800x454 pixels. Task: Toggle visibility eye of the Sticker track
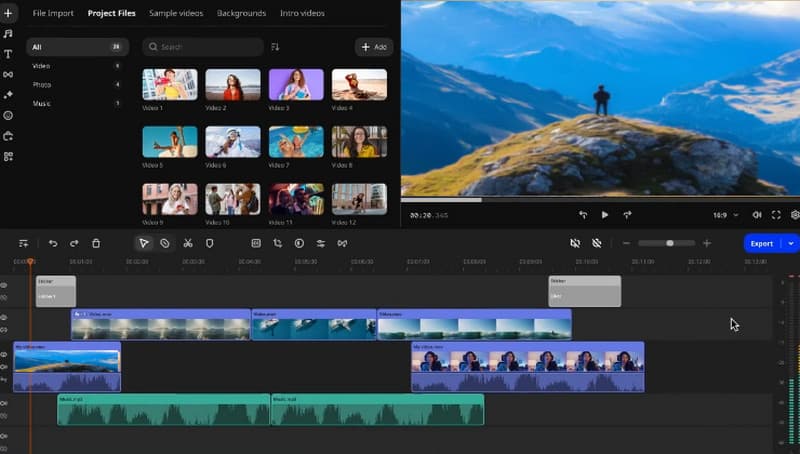[x=4, y=286]
